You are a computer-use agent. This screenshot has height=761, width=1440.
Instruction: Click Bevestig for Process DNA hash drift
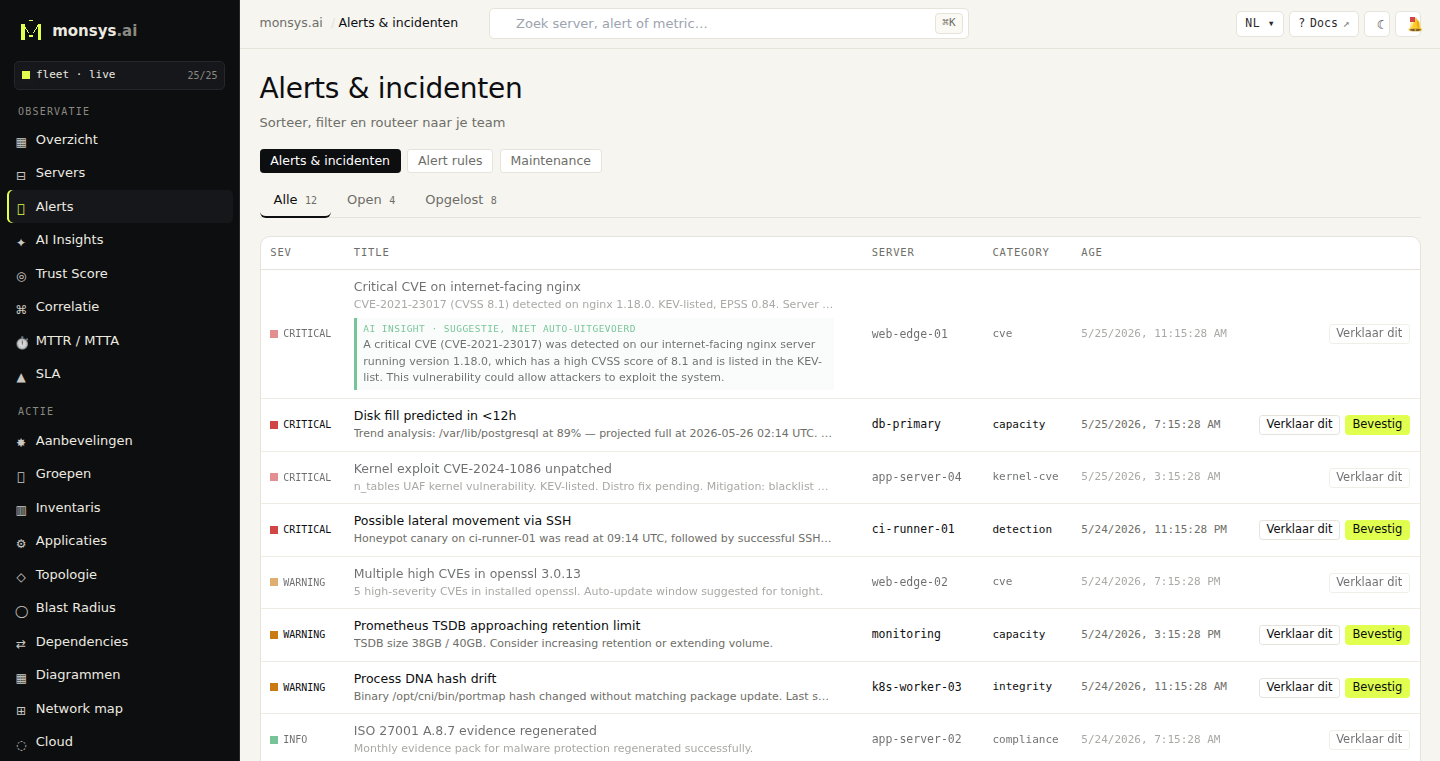click(1377, 687)
